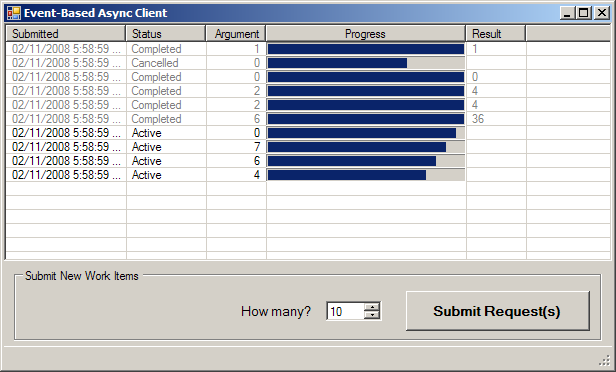616x372 pixels.
Task: Click the Submit New Work Items group label
Action: coord(82,276)
